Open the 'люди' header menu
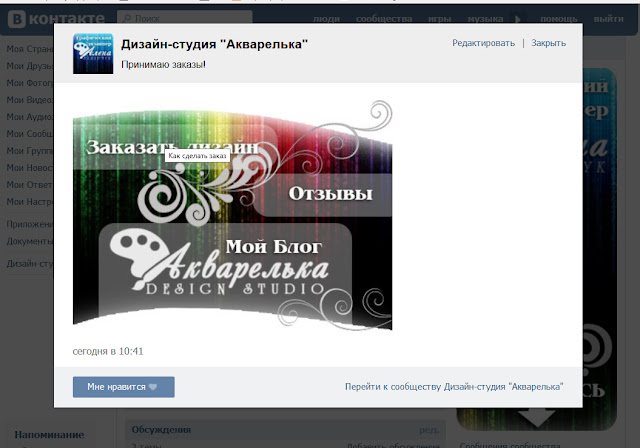 tap(326, 19)
